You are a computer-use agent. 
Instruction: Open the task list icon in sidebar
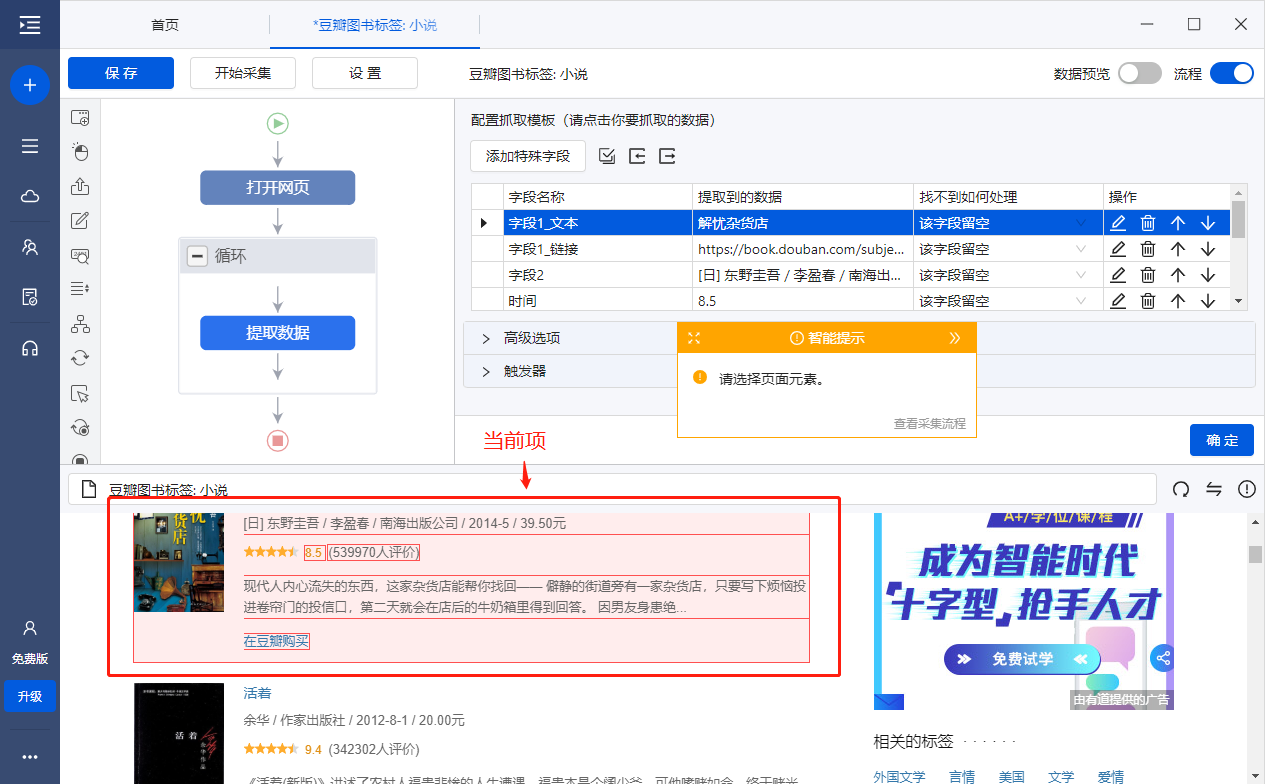click(x=30, y=146)
